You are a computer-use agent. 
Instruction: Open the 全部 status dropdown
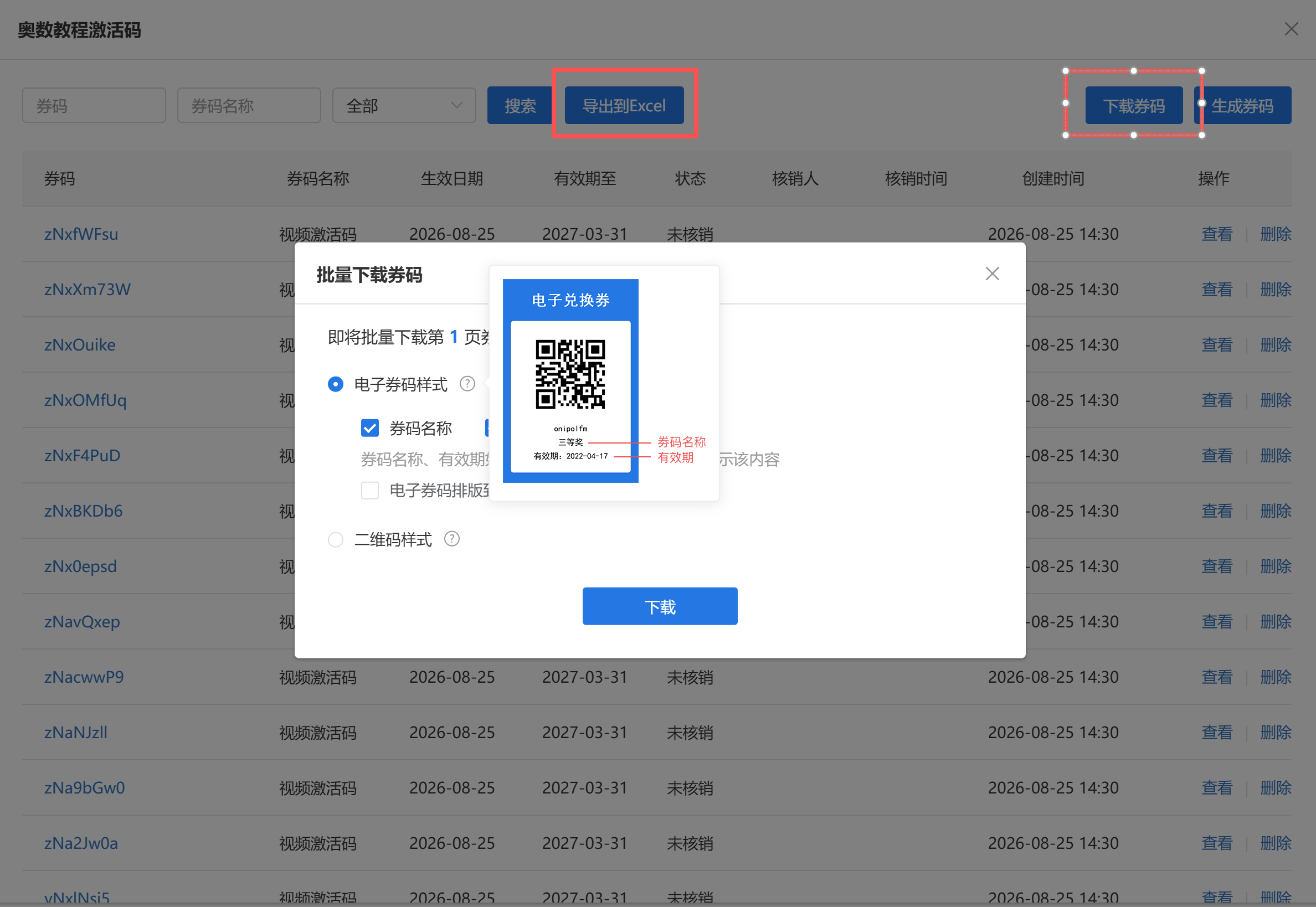click(404, 105)
